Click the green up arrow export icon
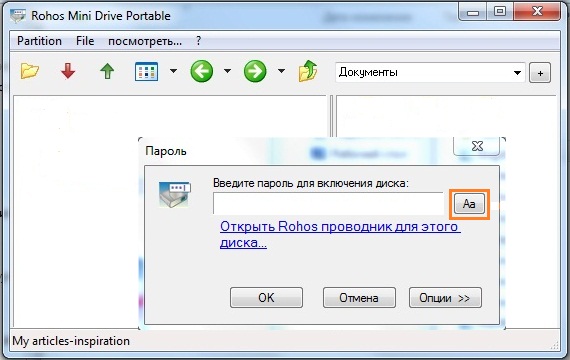This screenshot has height=360, width=570. tap(107, 71)
